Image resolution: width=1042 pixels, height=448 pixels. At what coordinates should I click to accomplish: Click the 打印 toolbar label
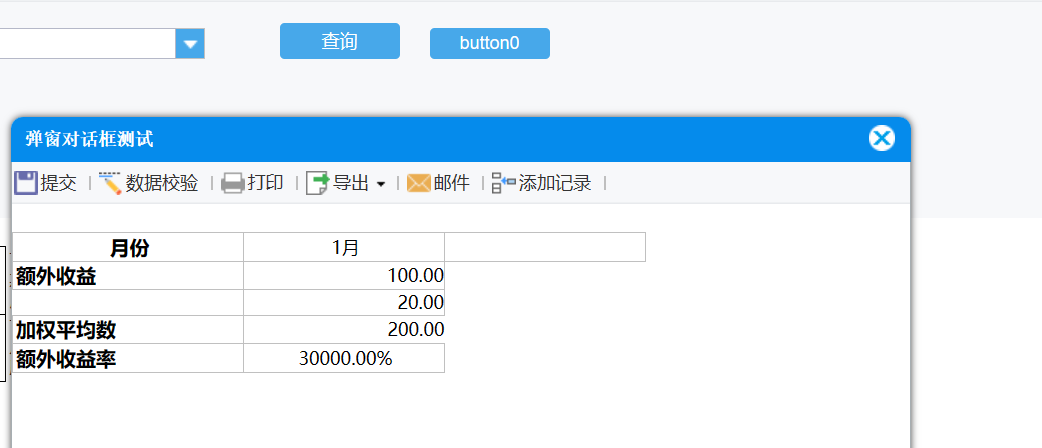pyautogui.click(x=266, y=183)
